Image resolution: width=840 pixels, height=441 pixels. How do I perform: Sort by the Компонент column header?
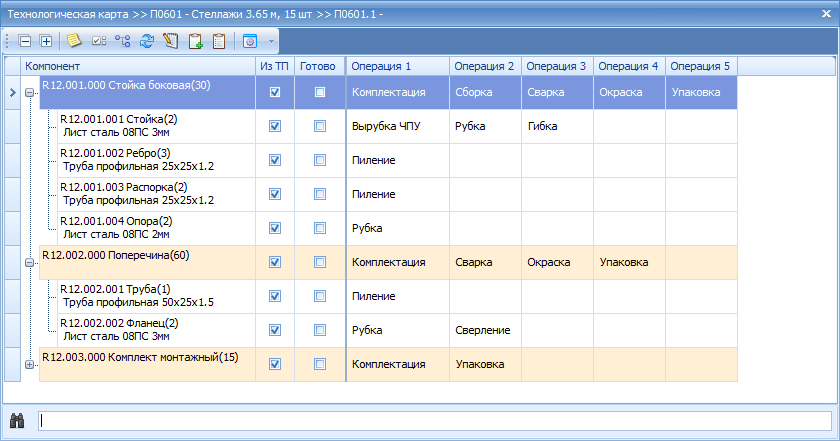pos(138,66)
